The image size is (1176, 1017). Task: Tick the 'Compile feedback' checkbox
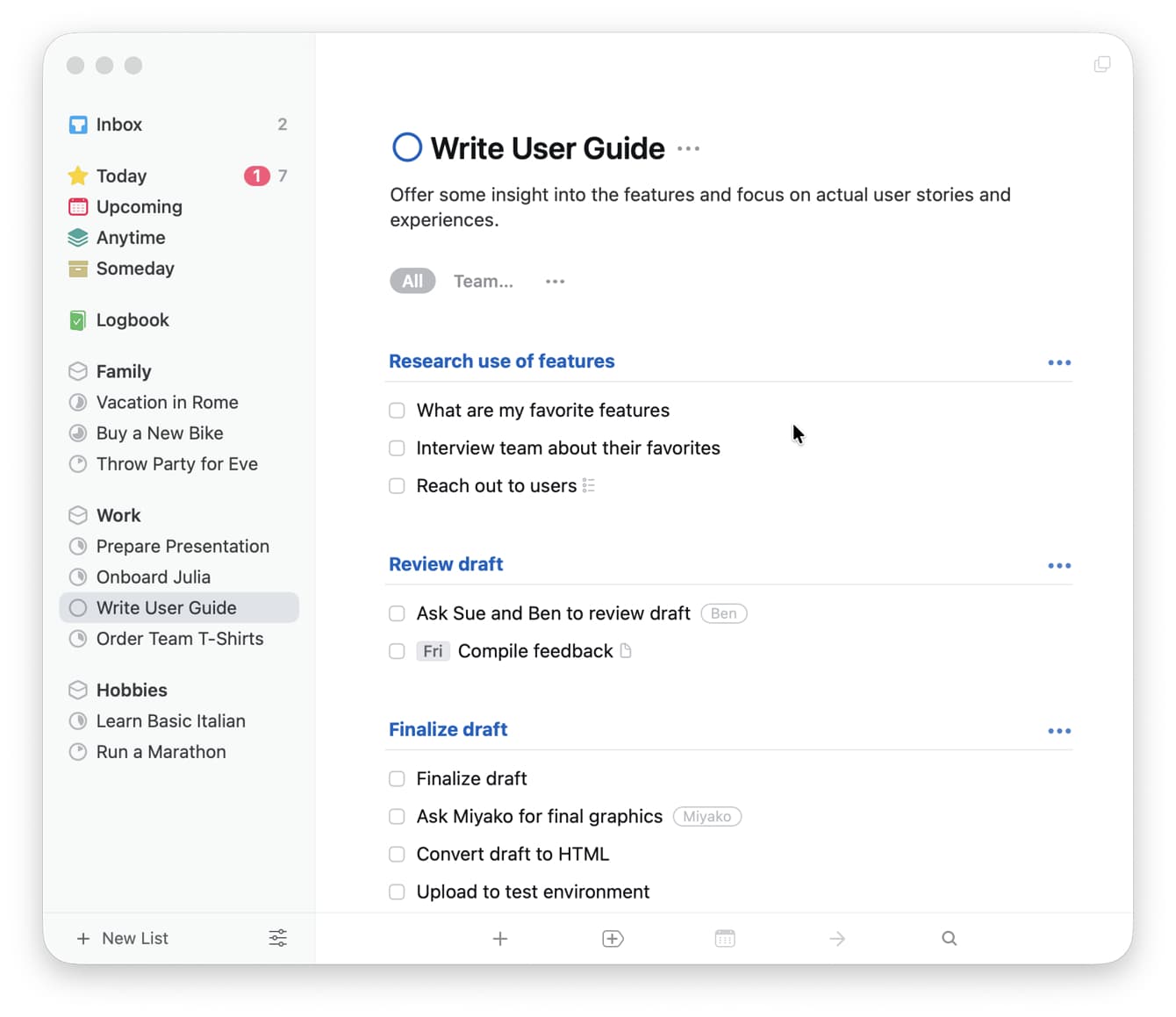coord(397,651)
